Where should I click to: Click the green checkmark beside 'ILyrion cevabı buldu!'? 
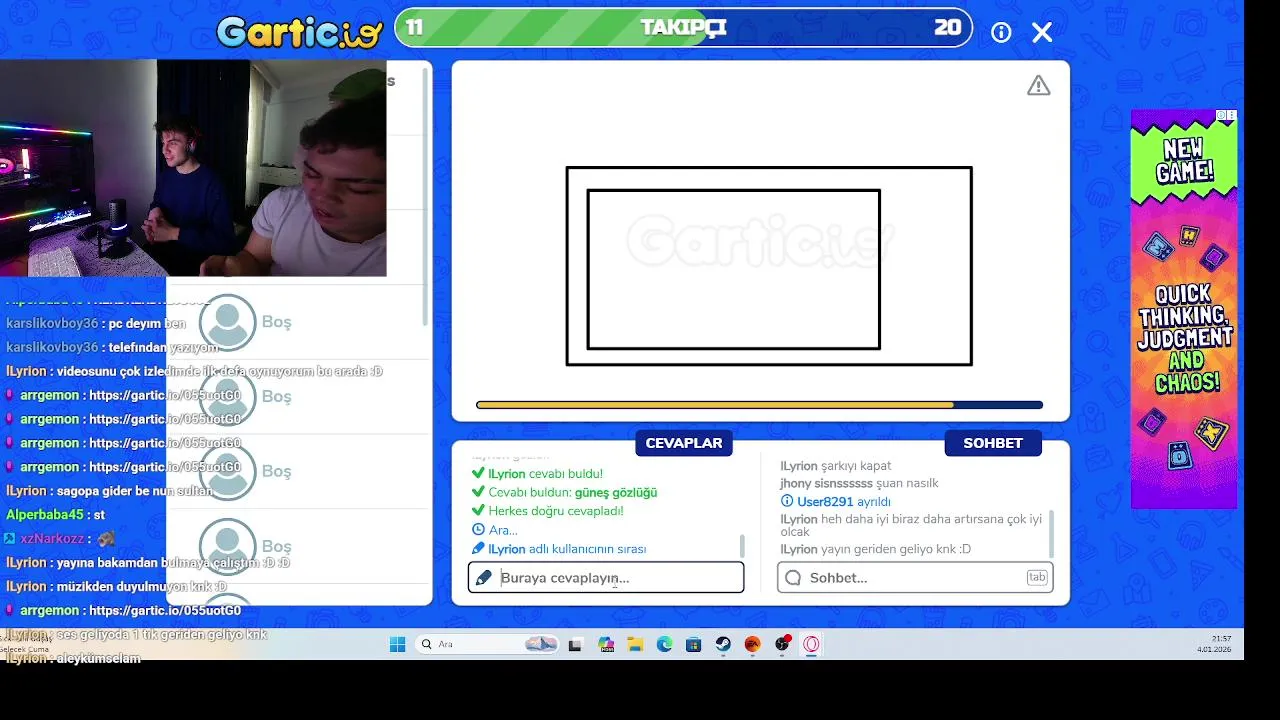478,474
